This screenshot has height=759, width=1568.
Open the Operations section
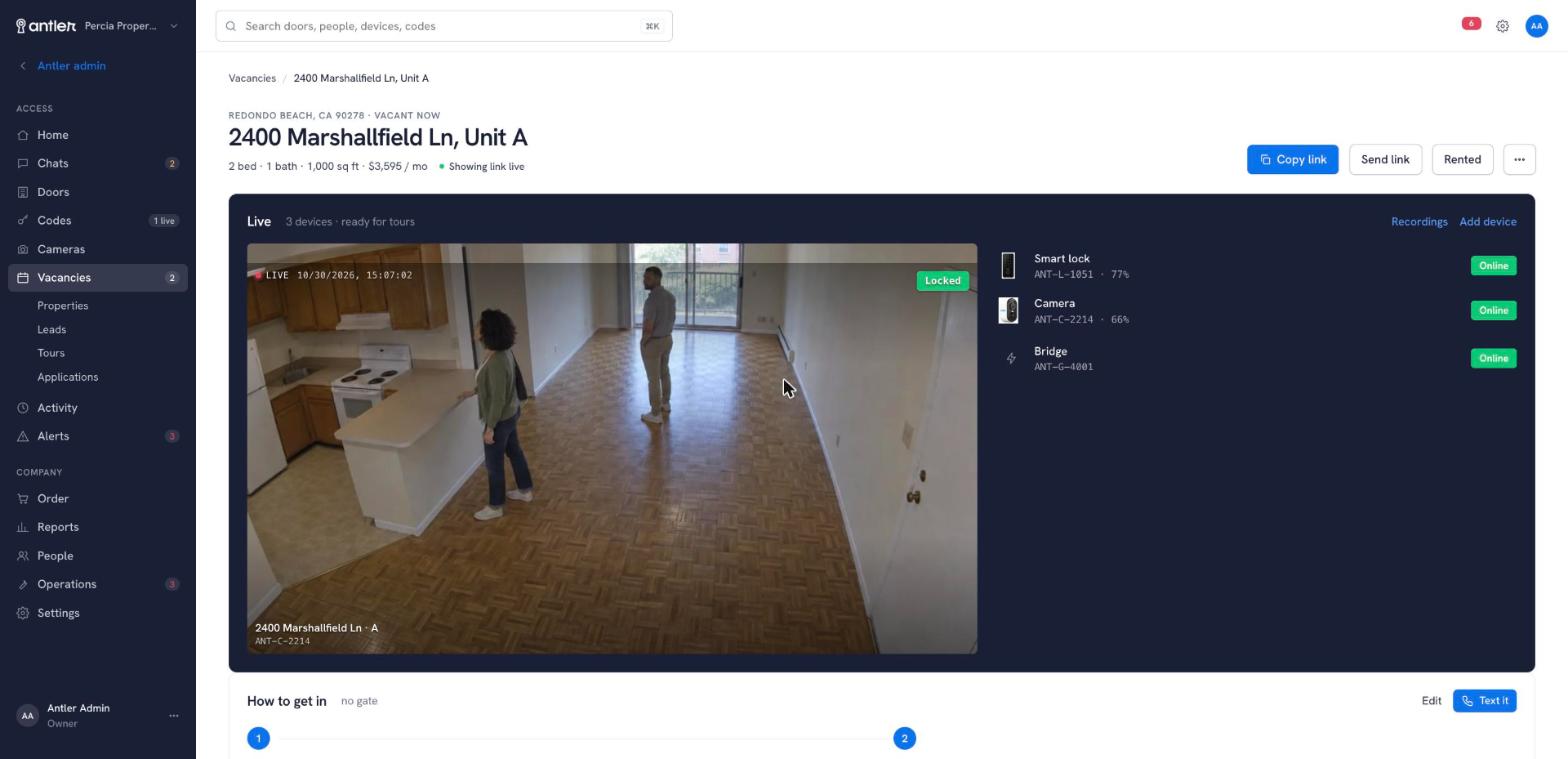(x=97, y=584)
